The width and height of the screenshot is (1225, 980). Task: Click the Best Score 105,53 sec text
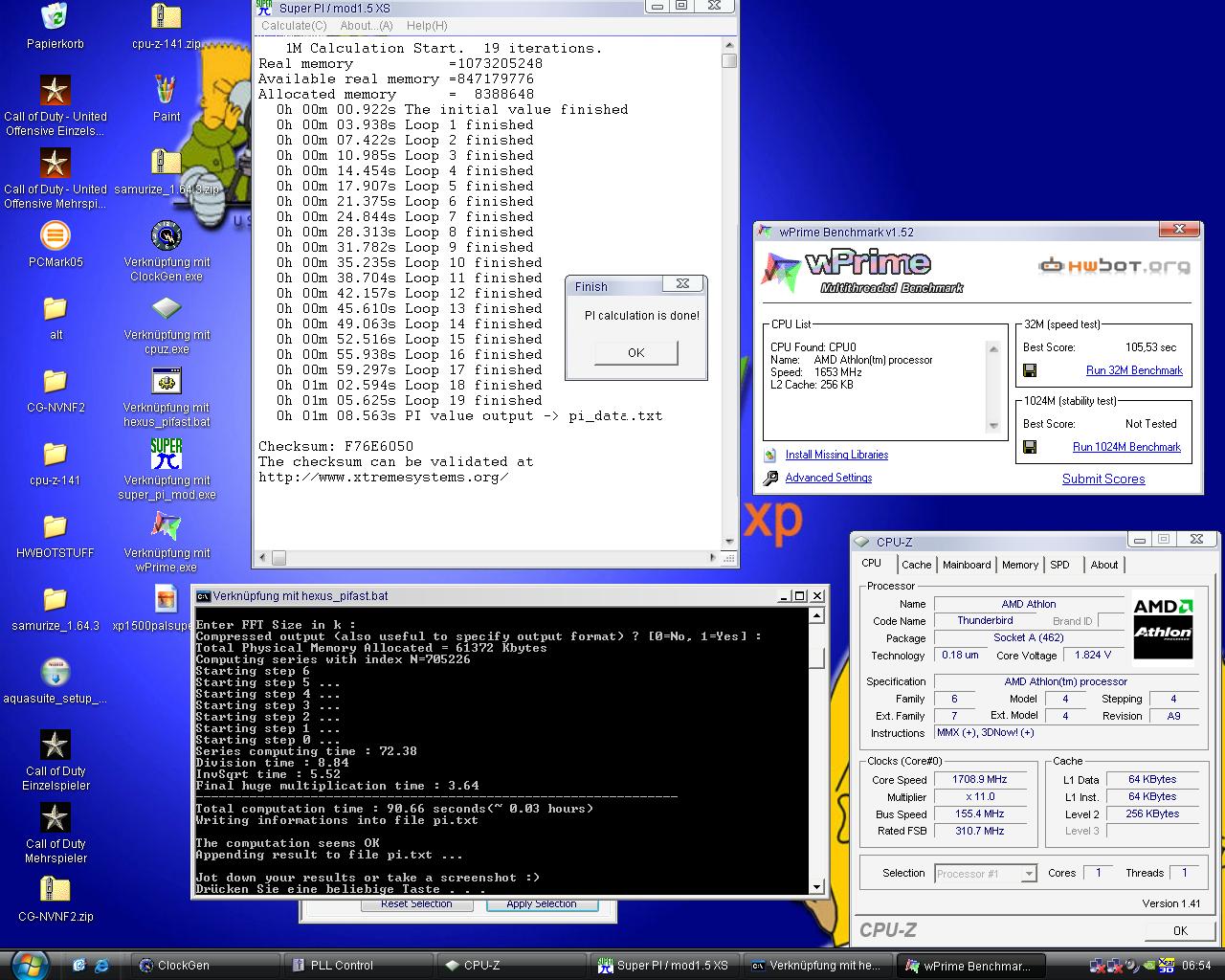click(x=1150, y=347)
